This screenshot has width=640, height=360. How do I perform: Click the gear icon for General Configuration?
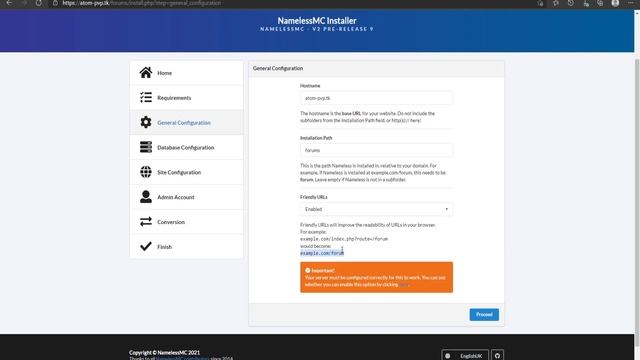[146, 122]
